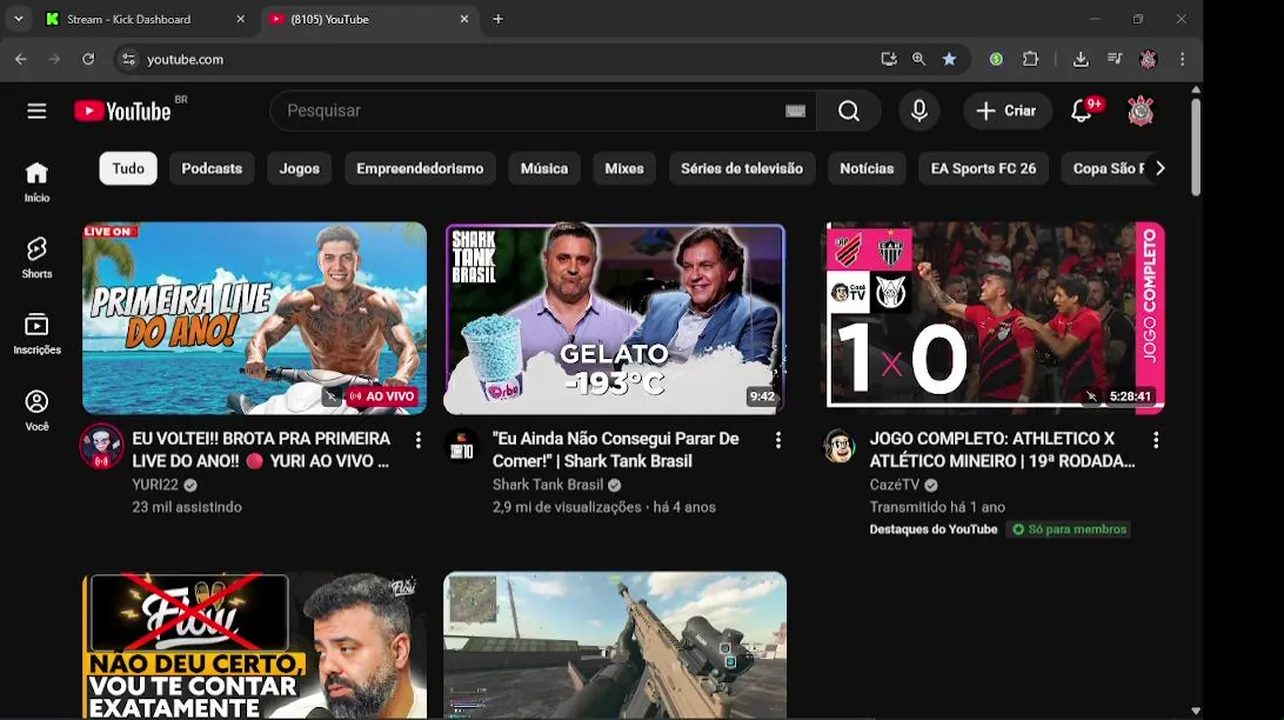The width and height of the screenshot is (1284, 720).
Task: Close the YouTube browser tab
Action: pos(464,19)
